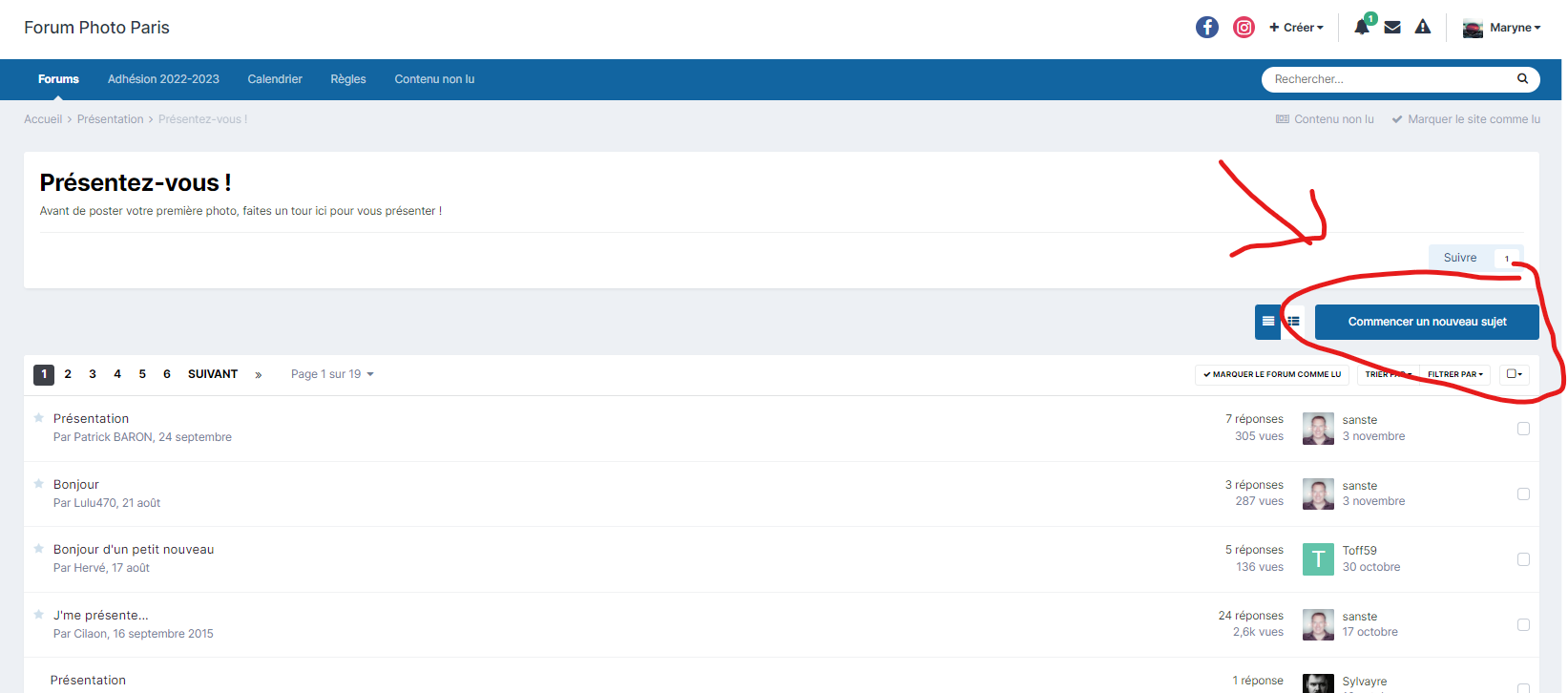This screenshot has height=693, width=1568.
Task: Open the messages envelope icon
Action: (x=1392, y=28)
